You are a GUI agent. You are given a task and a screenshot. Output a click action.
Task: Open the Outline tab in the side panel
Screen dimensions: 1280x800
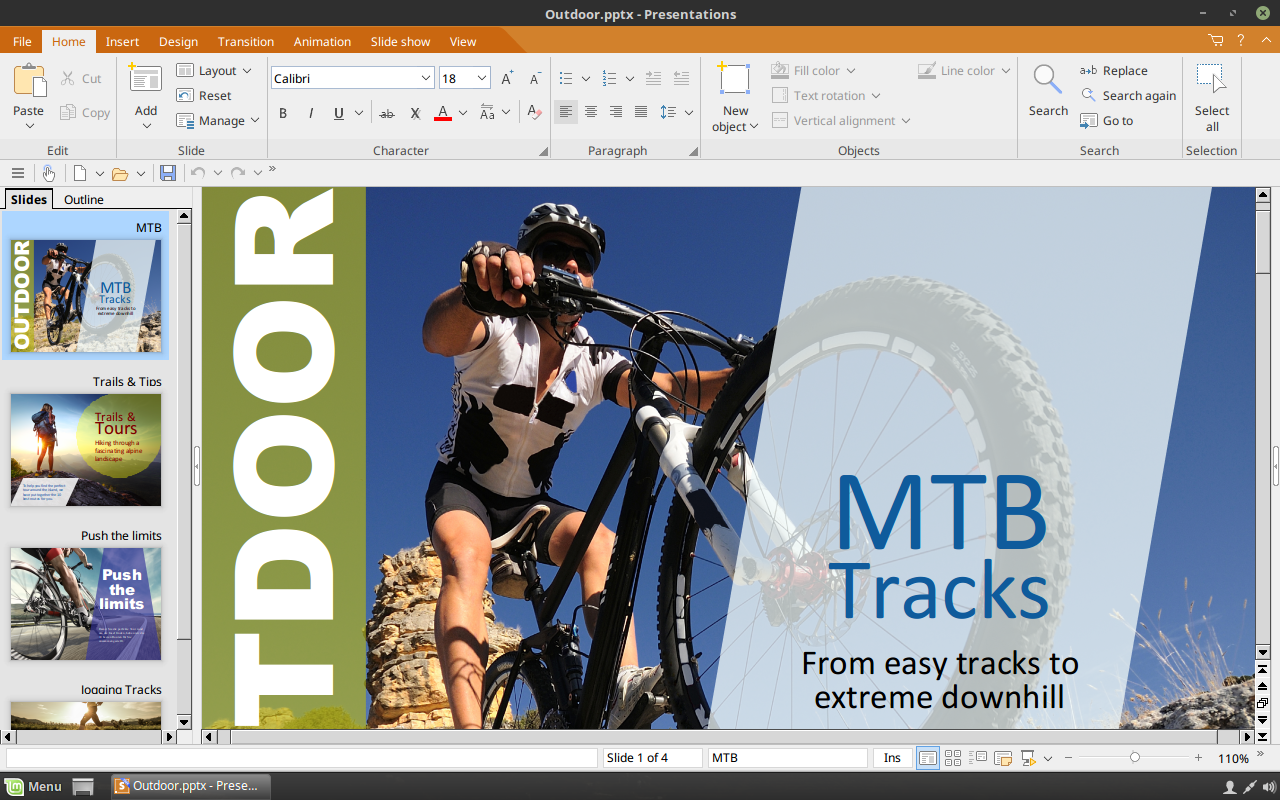[84, 199]
